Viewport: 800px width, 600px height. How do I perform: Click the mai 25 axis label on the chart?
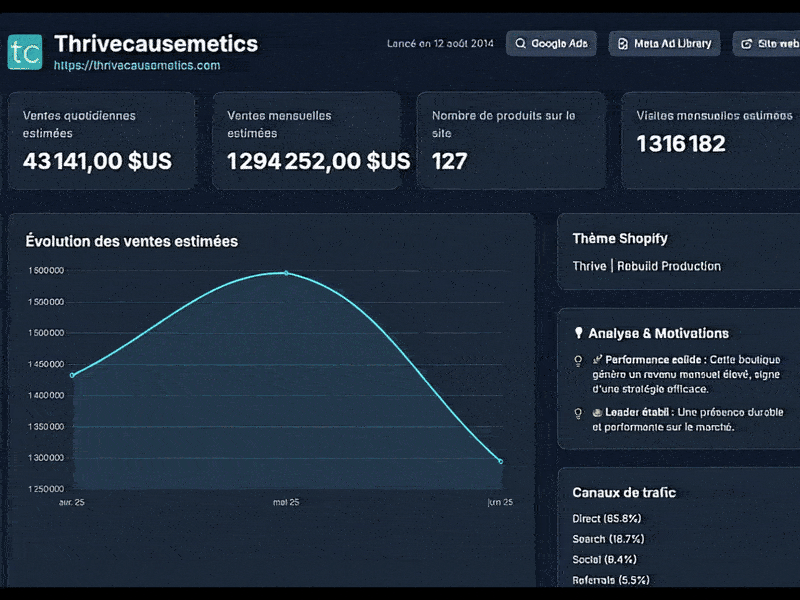(x=288, y=502)
